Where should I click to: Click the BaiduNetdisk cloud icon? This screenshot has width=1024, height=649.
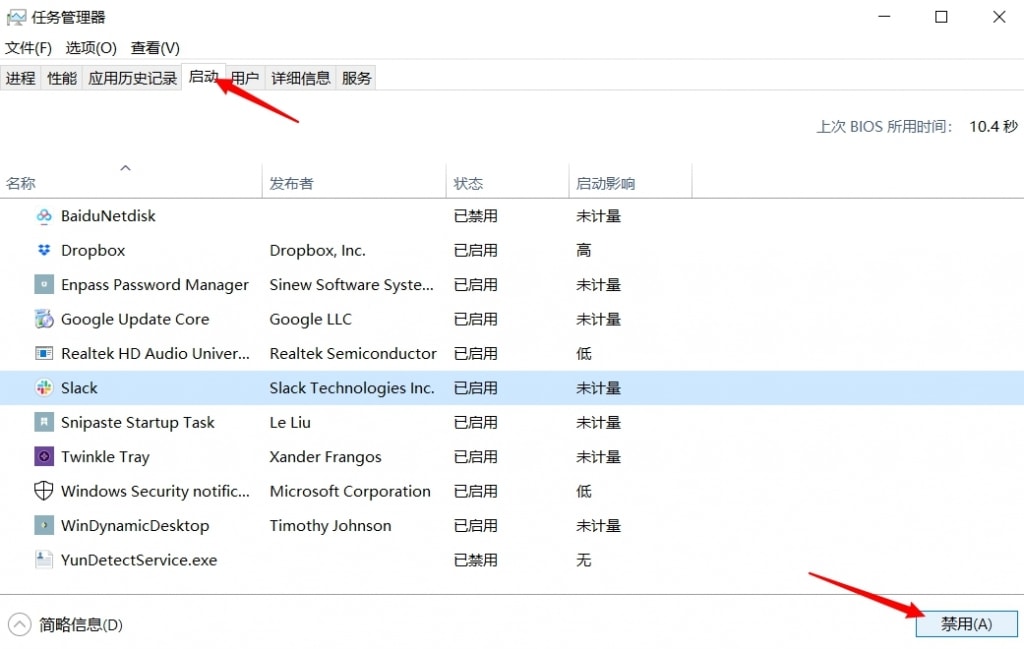click(44, 216)
